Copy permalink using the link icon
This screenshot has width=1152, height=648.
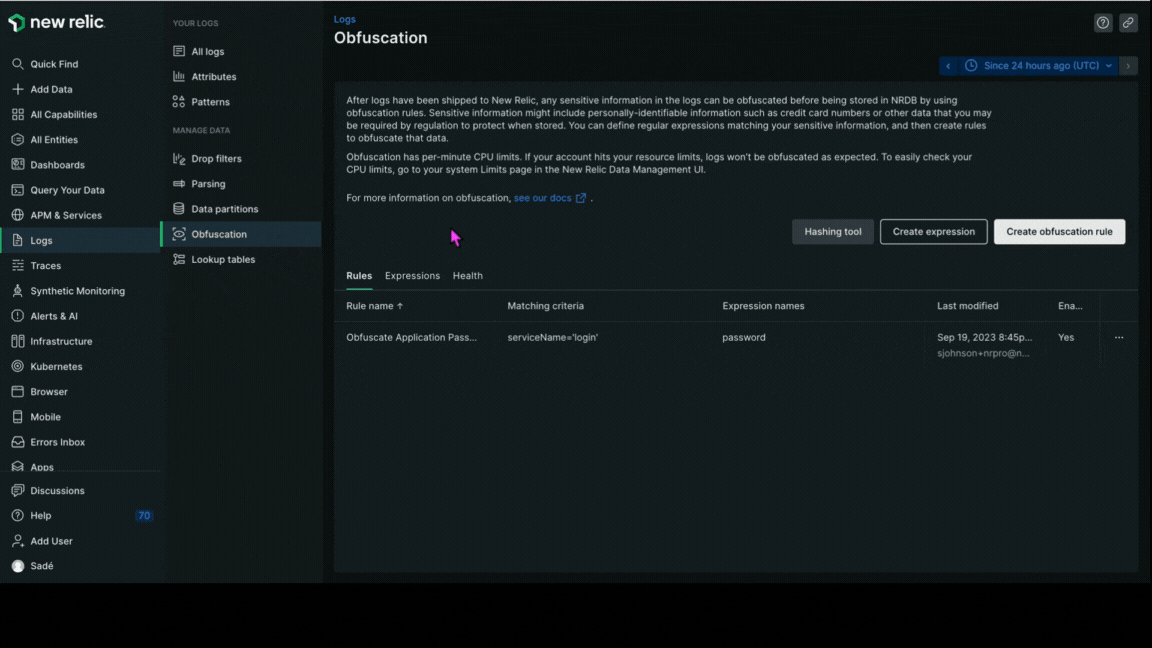click(1128, 23)
